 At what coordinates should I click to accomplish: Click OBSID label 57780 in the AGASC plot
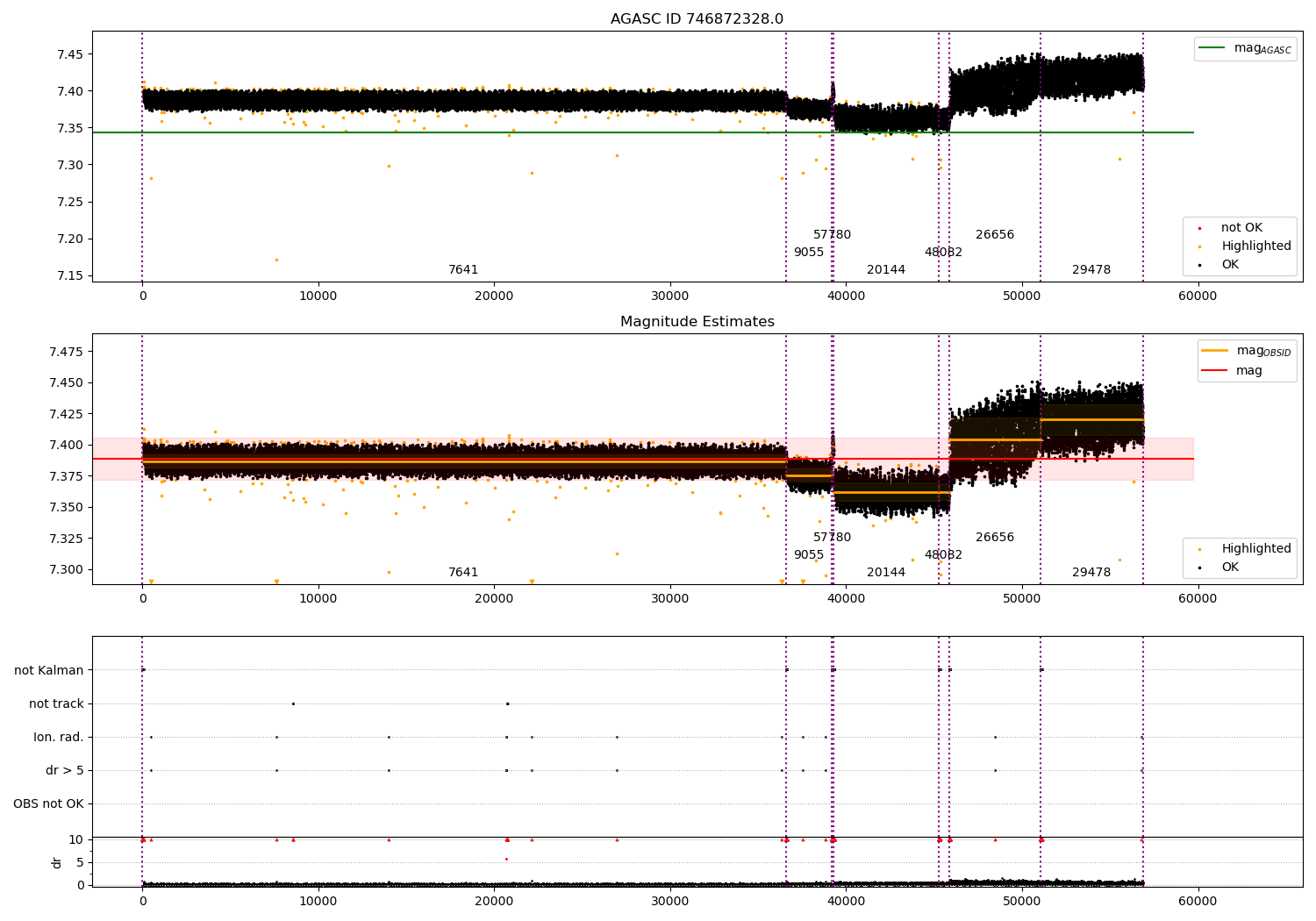tap(832, 235)
